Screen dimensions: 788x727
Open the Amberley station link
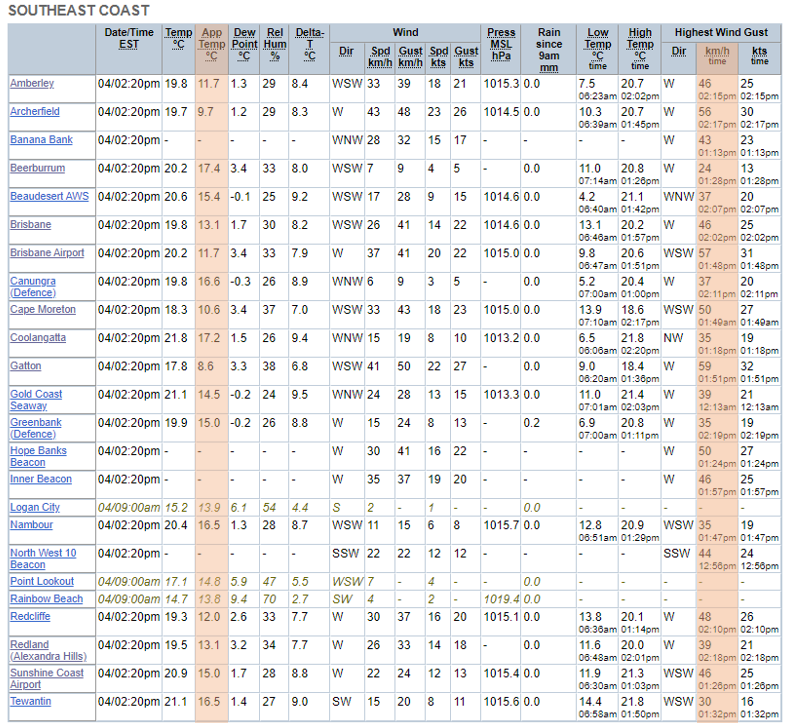coord(32,83)
